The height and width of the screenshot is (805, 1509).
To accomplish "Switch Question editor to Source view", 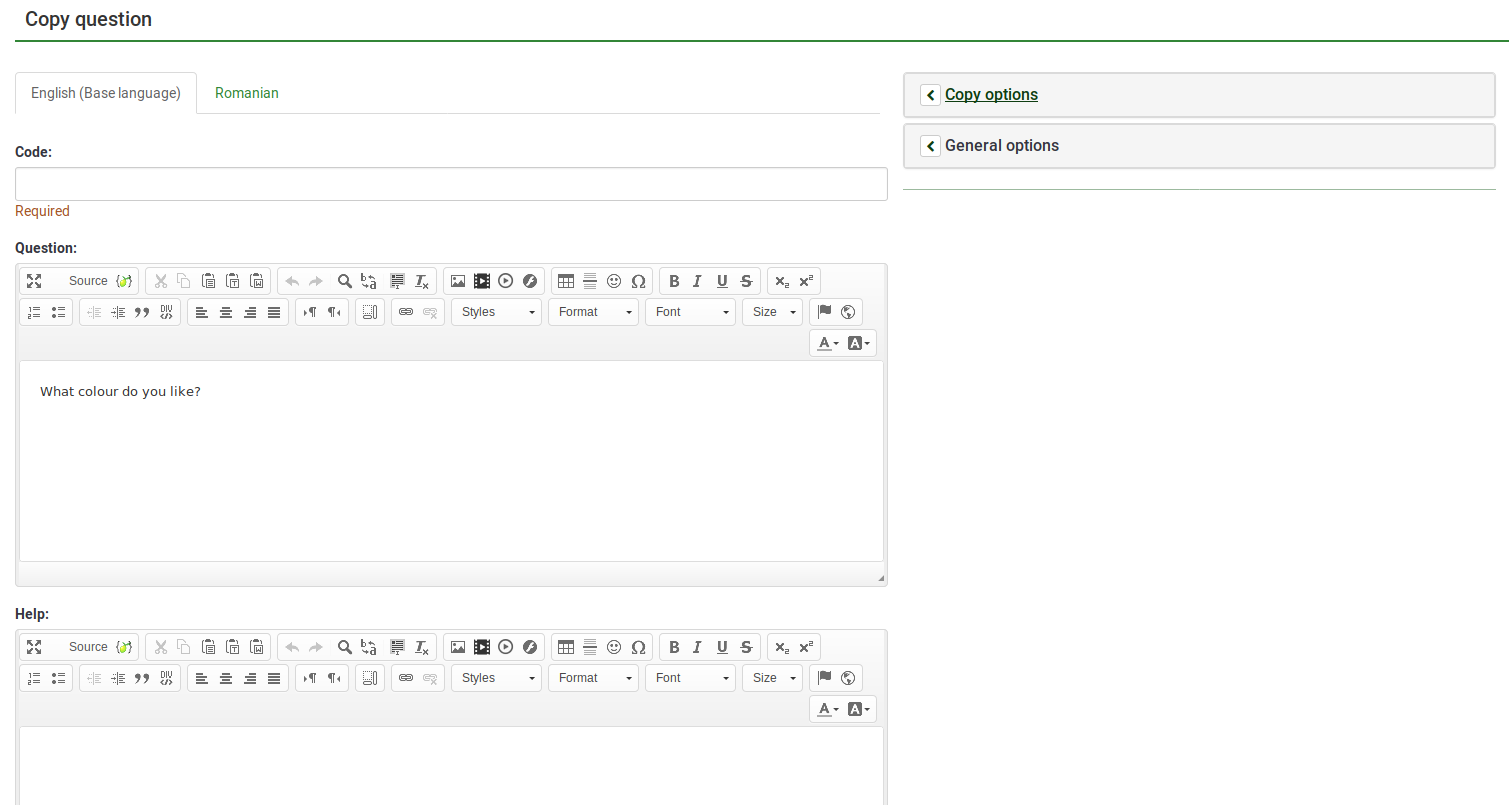I will (88, 281).
